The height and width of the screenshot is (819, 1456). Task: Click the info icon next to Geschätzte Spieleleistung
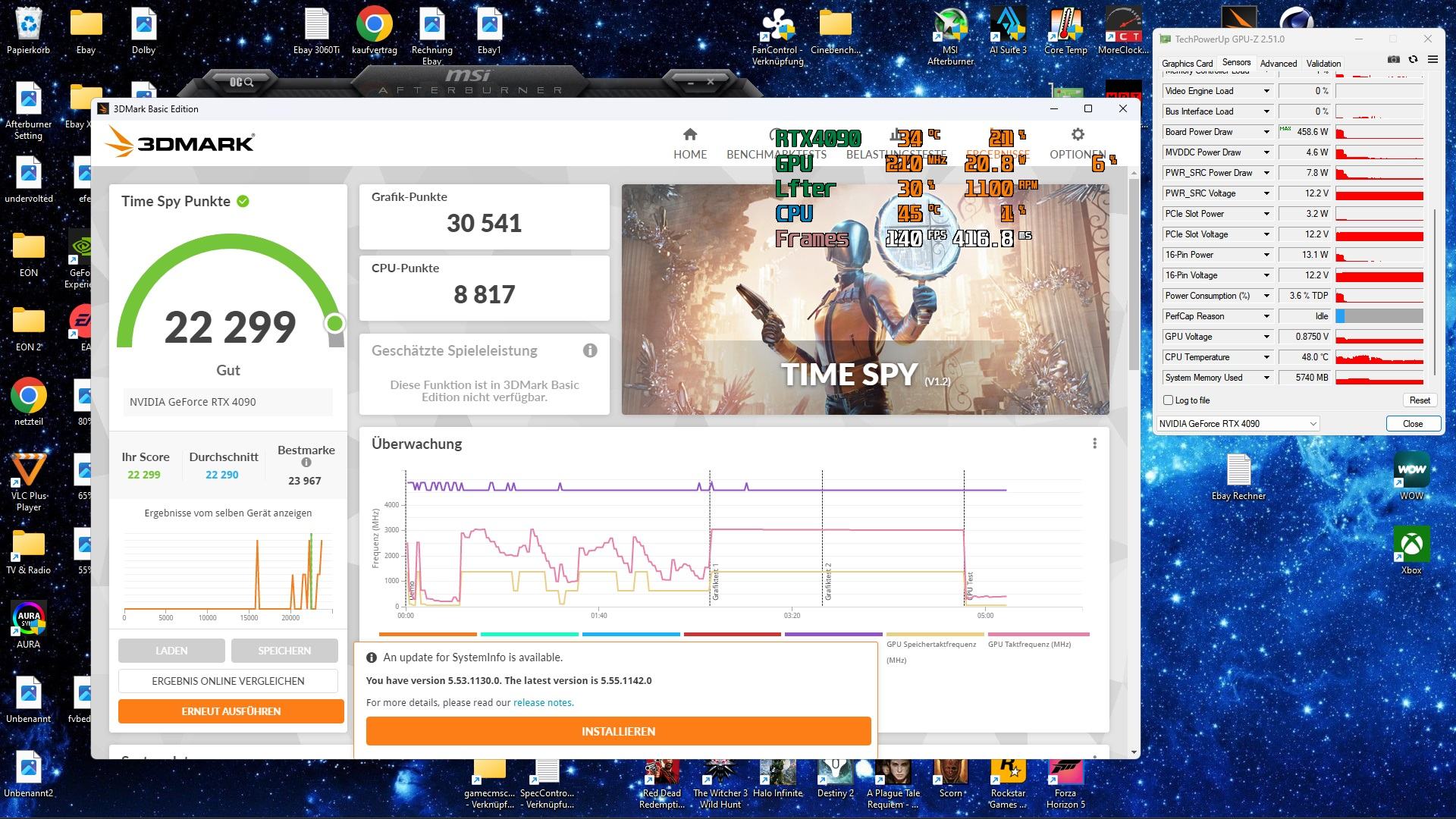590,350
